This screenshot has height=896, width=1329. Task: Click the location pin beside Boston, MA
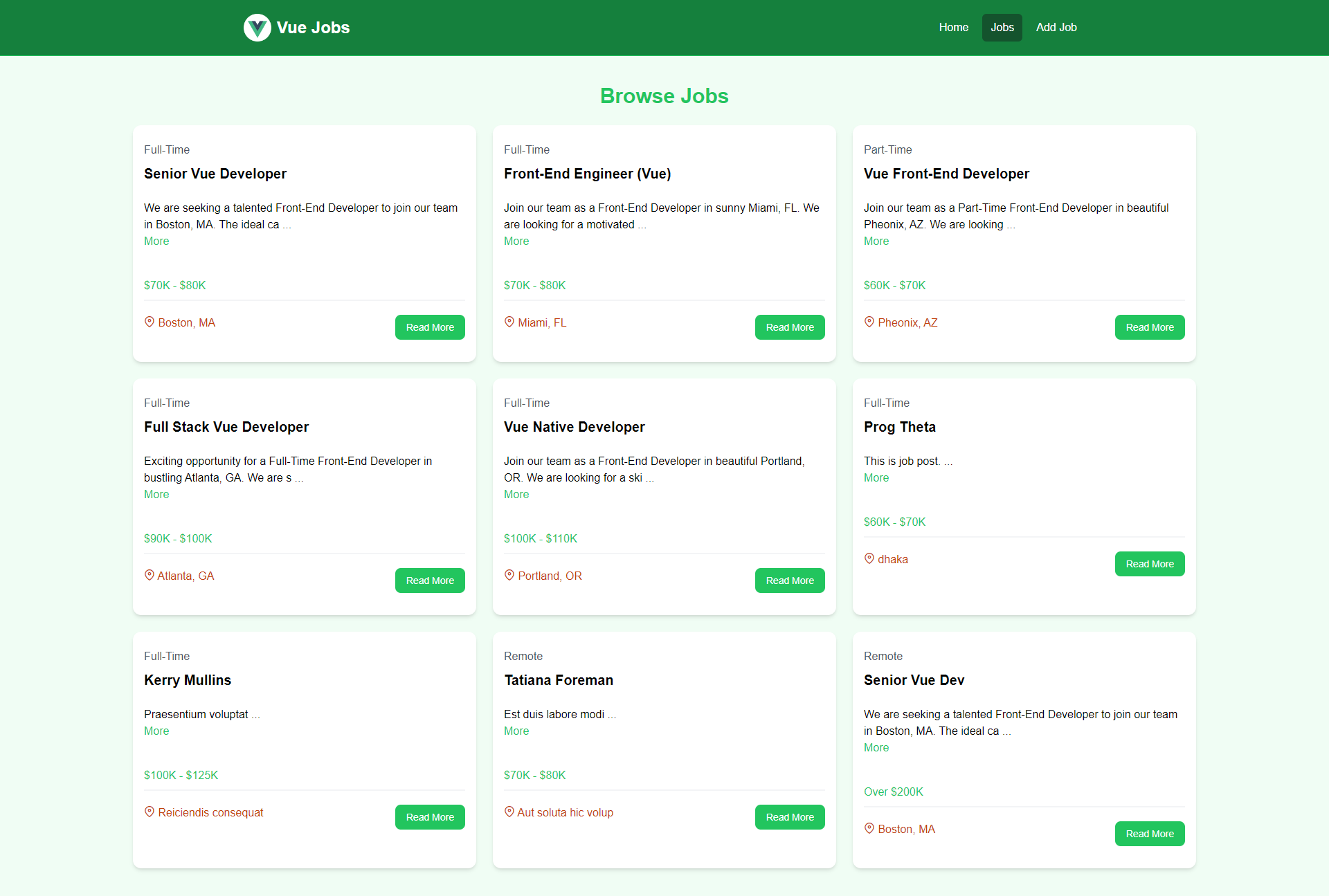pos(149,322)
